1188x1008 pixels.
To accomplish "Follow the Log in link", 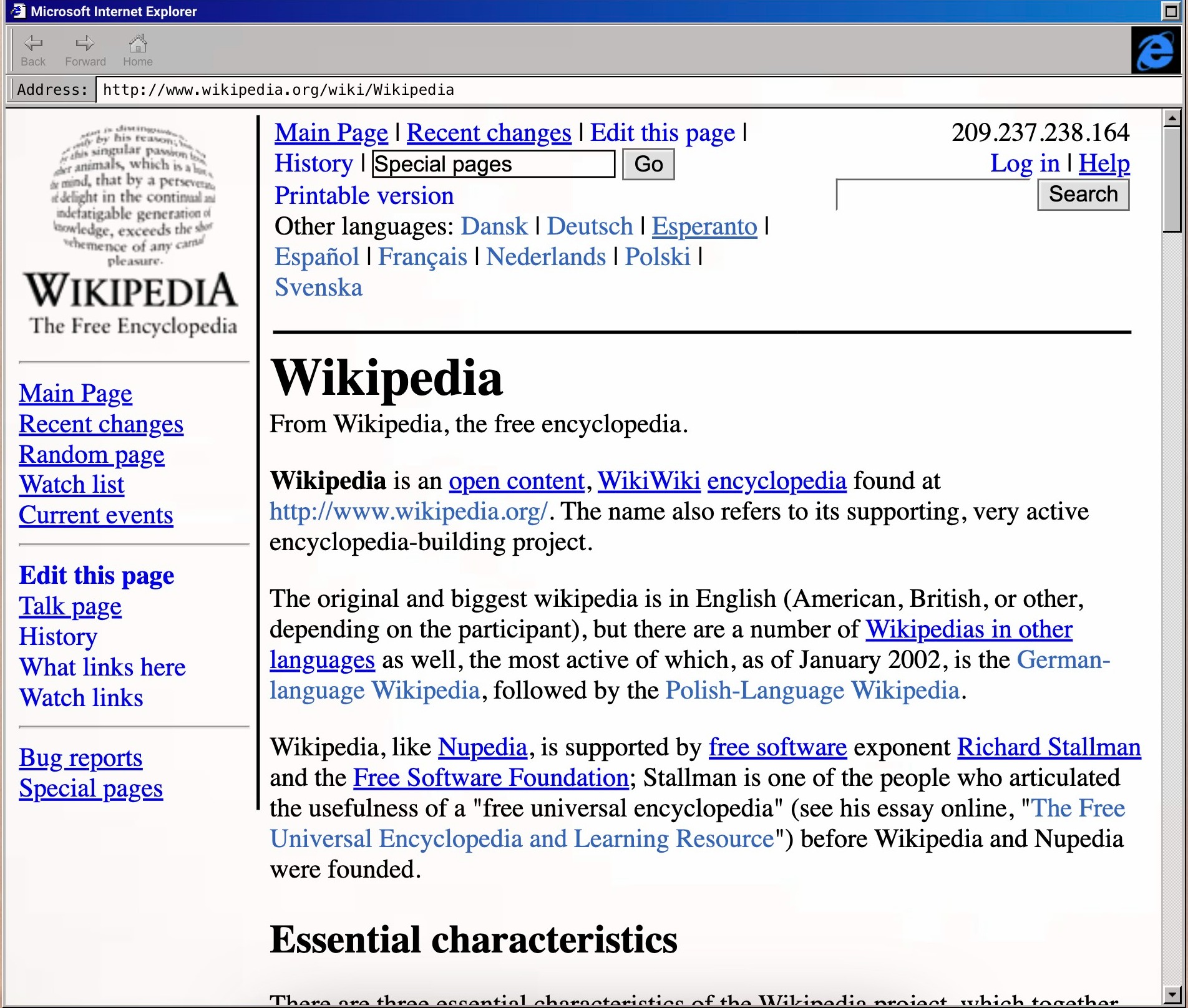I will point(1025,163).
